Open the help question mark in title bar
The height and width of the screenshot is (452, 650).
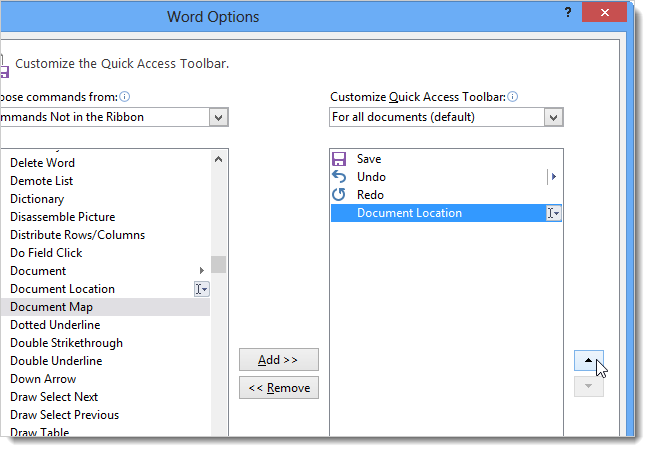click(568, 12)
